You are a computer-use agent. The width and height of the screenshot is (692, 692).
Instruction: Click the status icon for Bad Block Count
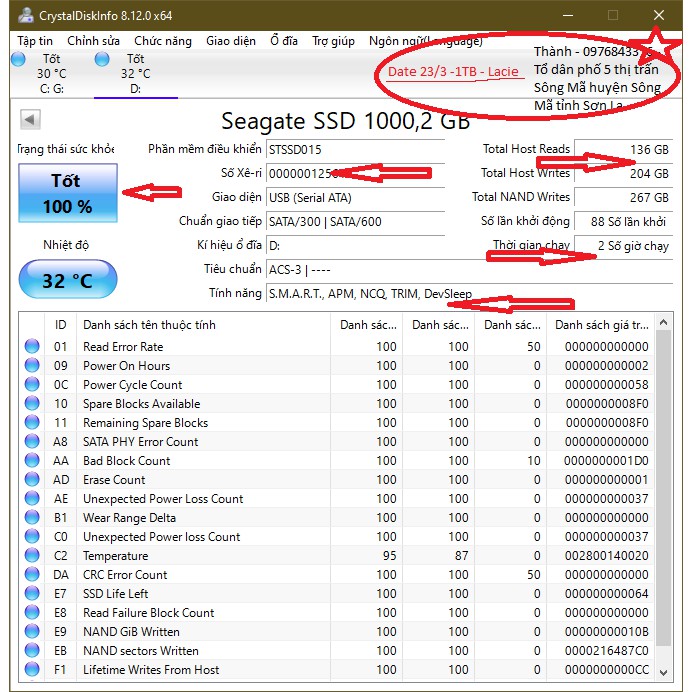click(32, 460)
